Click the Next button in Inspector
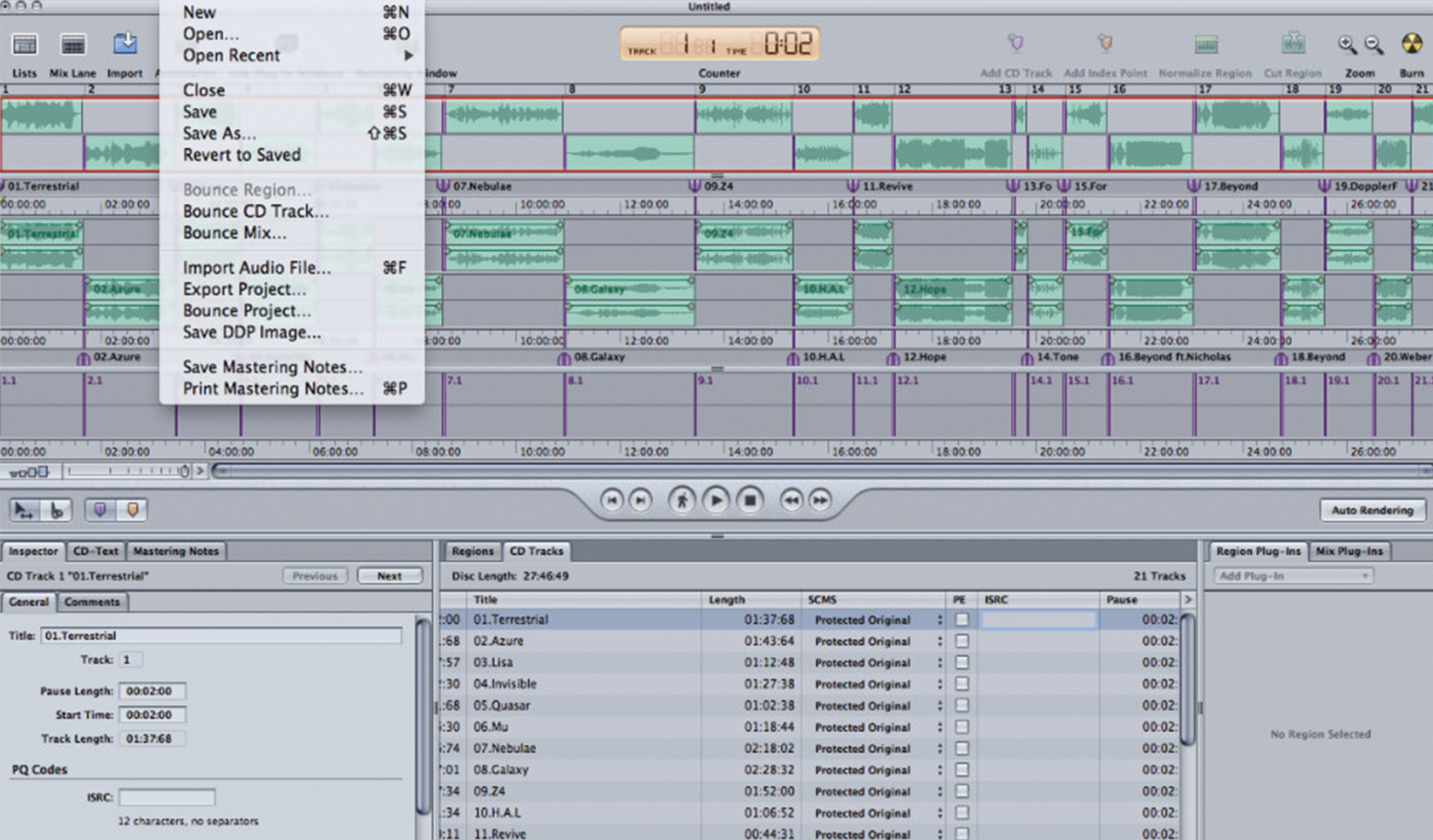 pyautogui.click(x=390, y=576)
